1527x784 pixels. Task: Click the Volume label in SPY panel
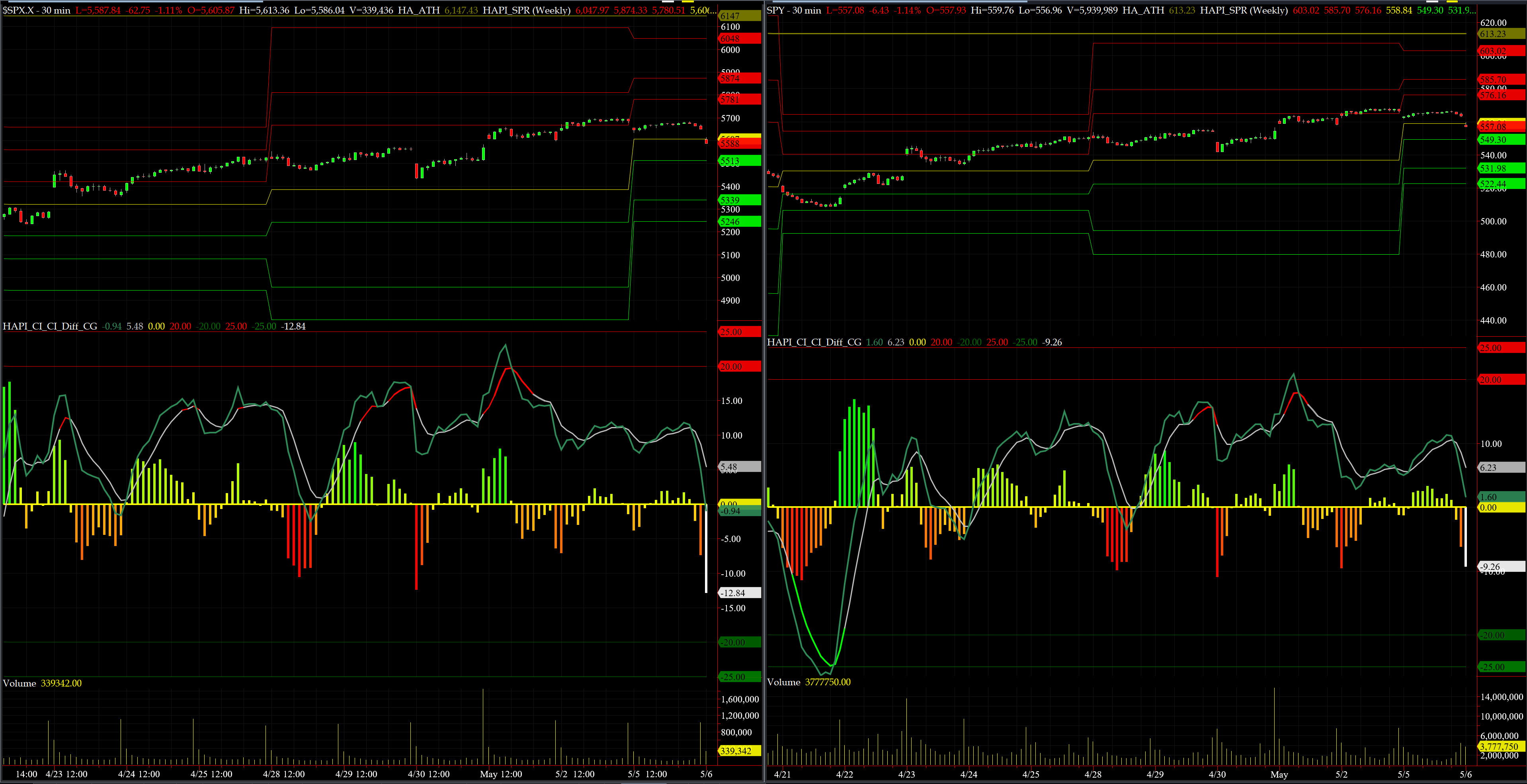click(783, 682)
